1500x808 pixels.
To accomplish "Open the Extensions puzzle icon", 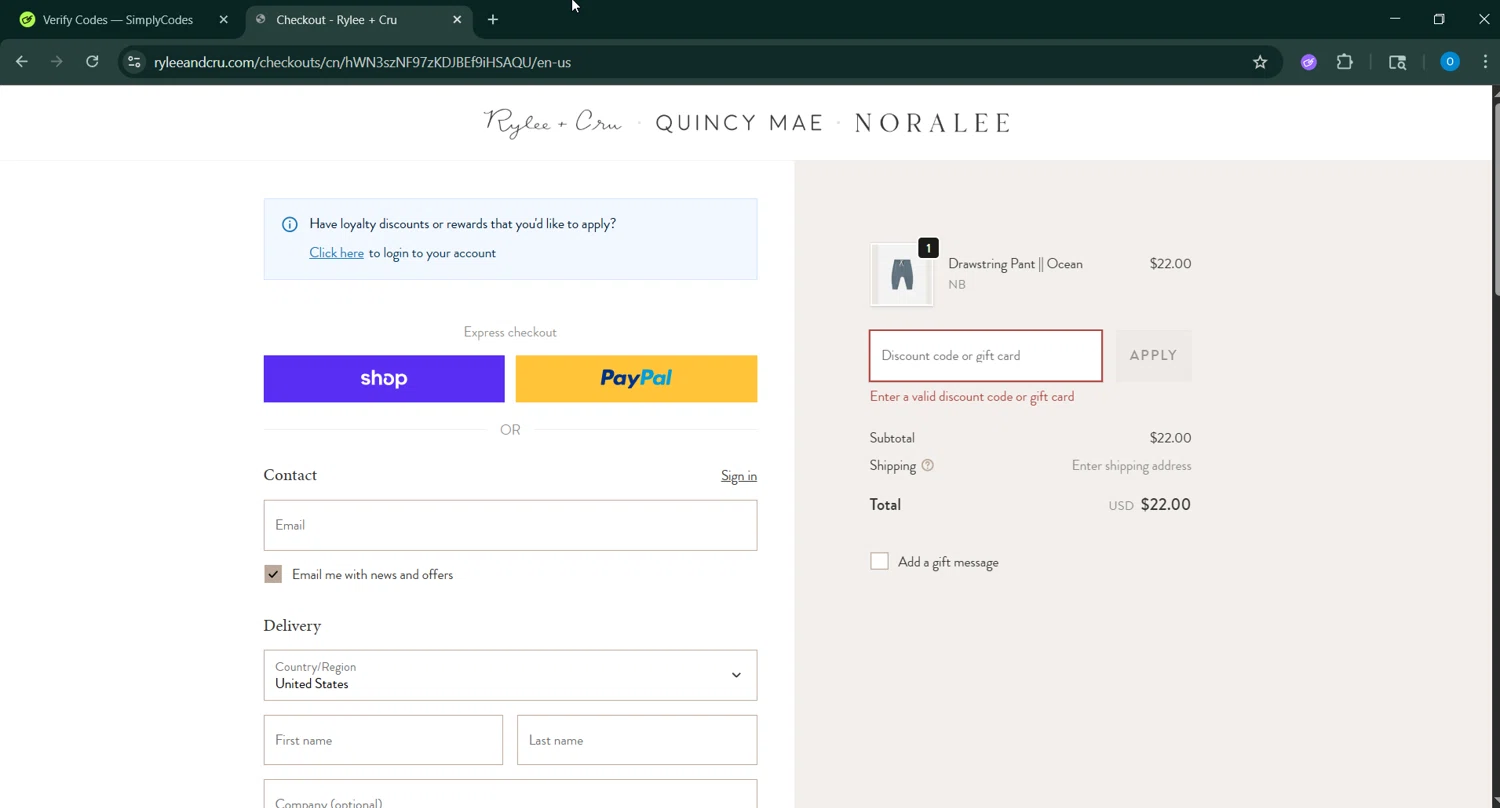I will tap(1345, 62).
